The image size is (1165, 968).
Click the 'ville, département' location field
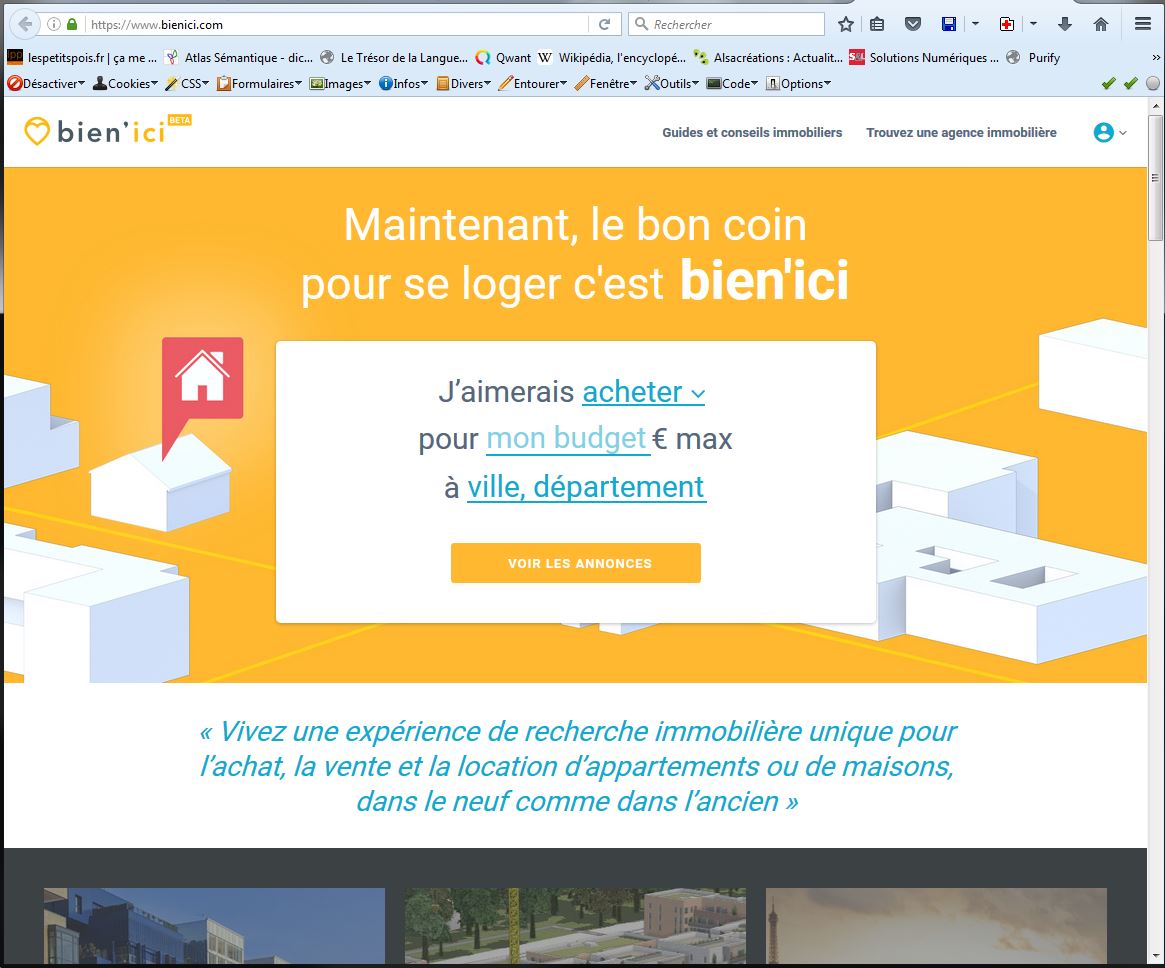[x=586, y=487]
